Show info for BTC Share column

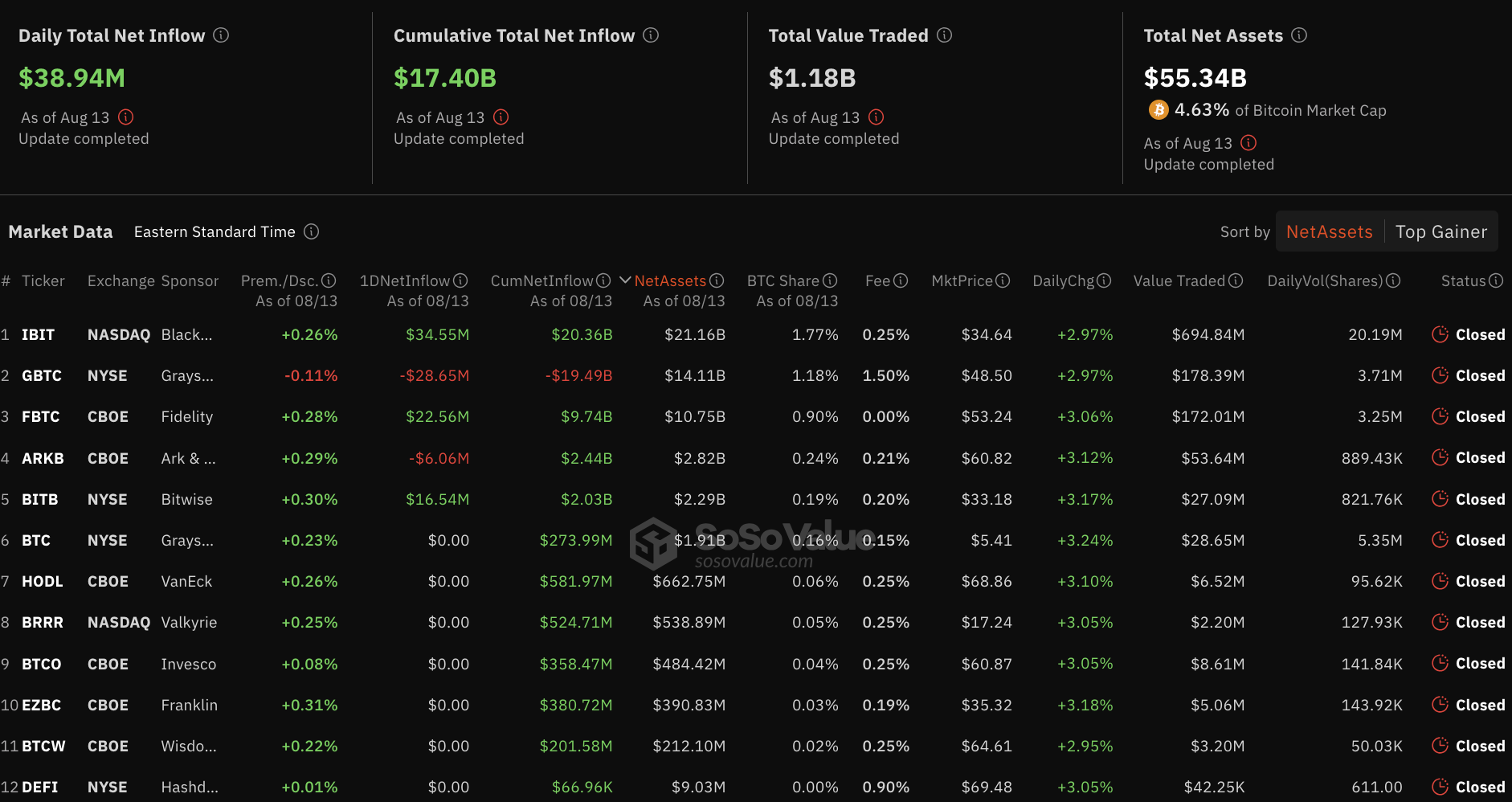(x=830, y=280)
